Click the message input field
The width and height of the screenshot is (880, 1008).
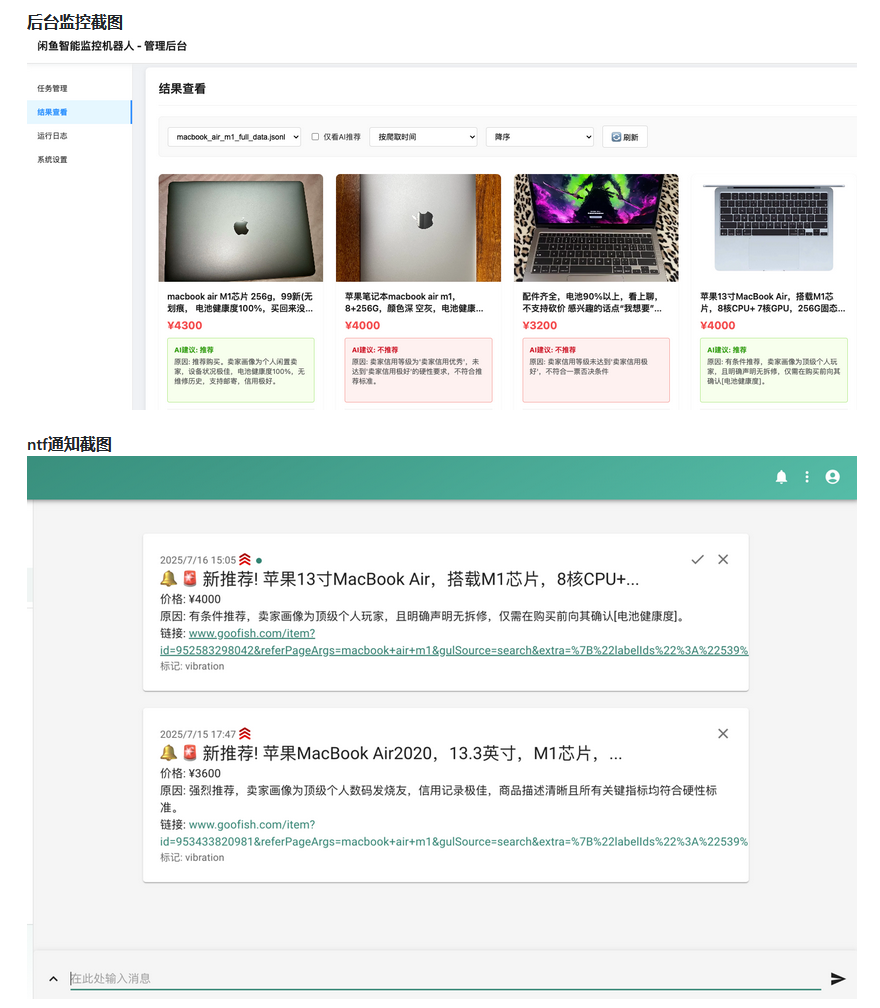[x=440, y=979]
